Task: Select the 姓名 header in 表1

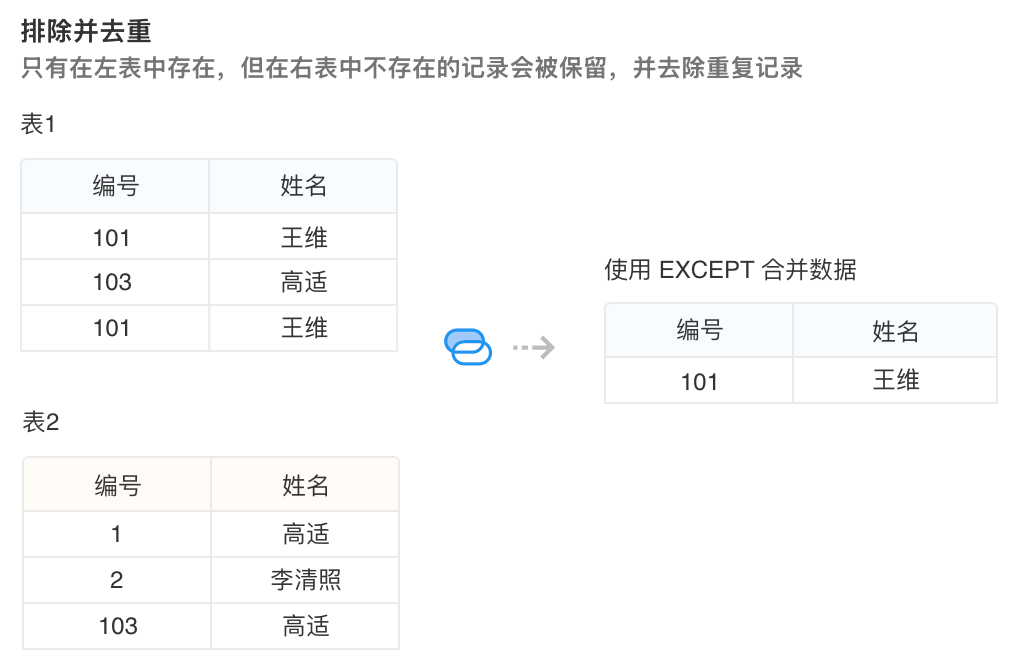Action: pyautogui.click(x=303, y=186)
